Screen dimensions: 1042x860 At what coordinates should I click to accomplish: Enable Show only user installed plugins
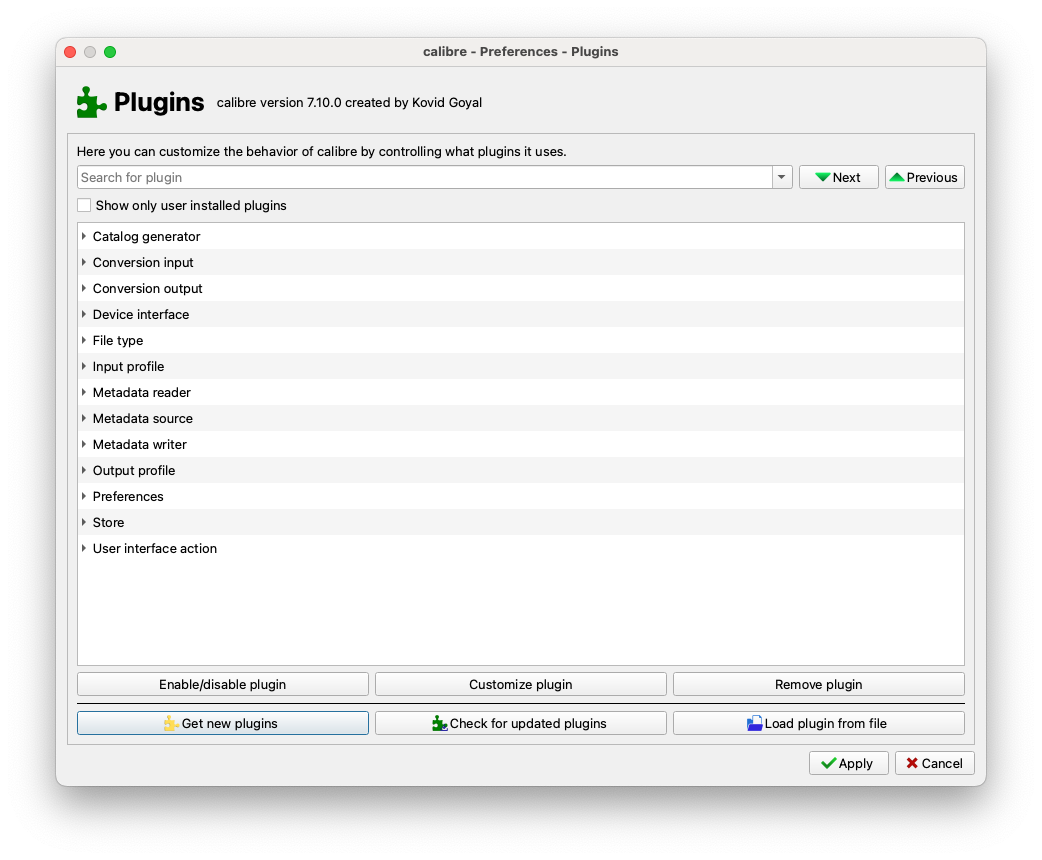[x=84, y=206]
